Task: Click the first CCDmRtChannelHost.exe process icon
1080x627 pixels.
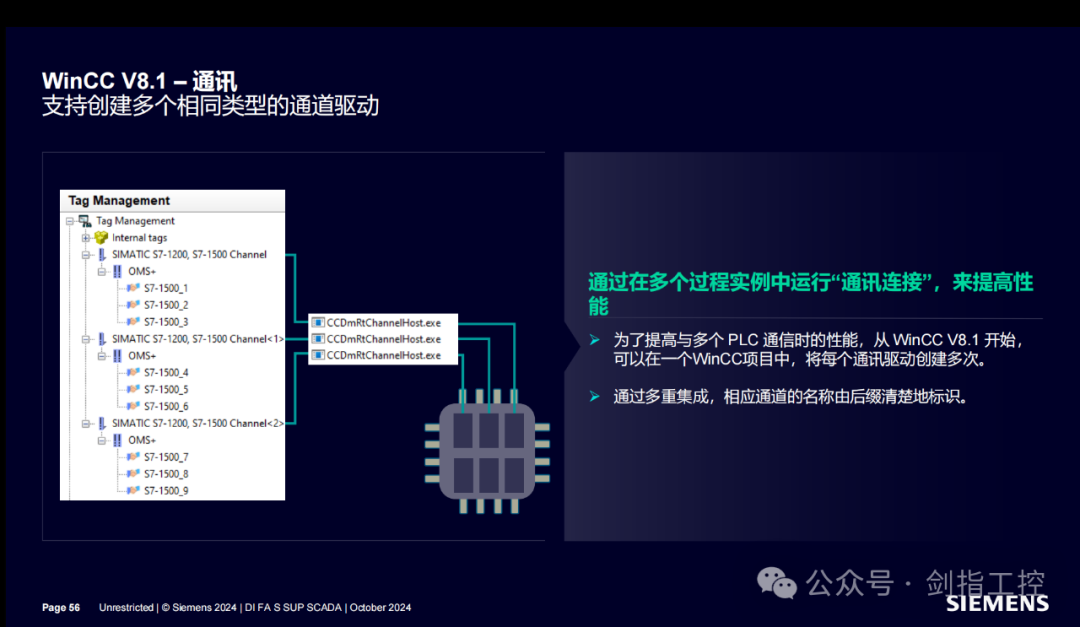Action: point(318,323)
